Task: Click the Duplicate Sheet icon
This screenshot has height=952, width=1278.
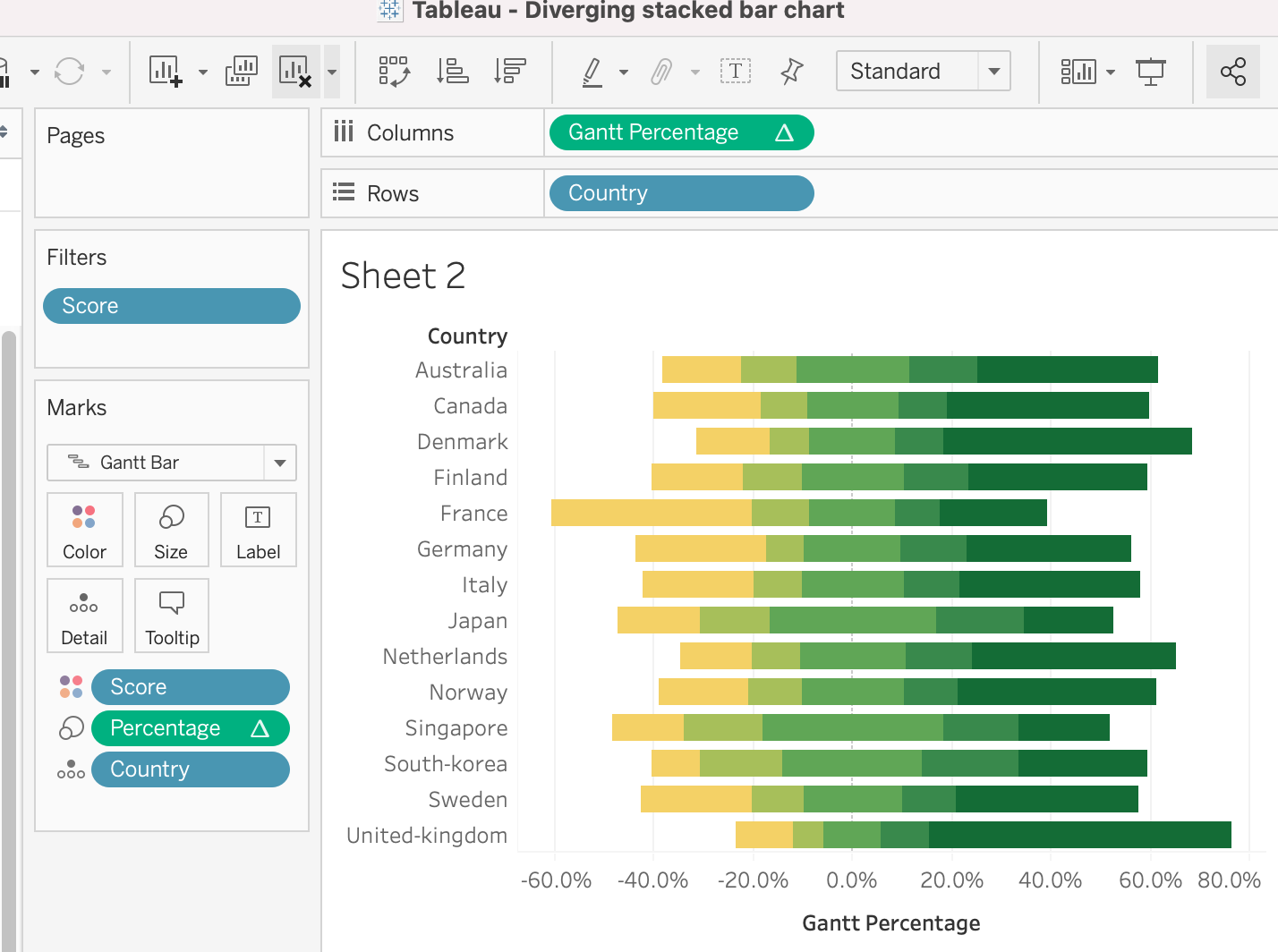Action: pos(241,71)
